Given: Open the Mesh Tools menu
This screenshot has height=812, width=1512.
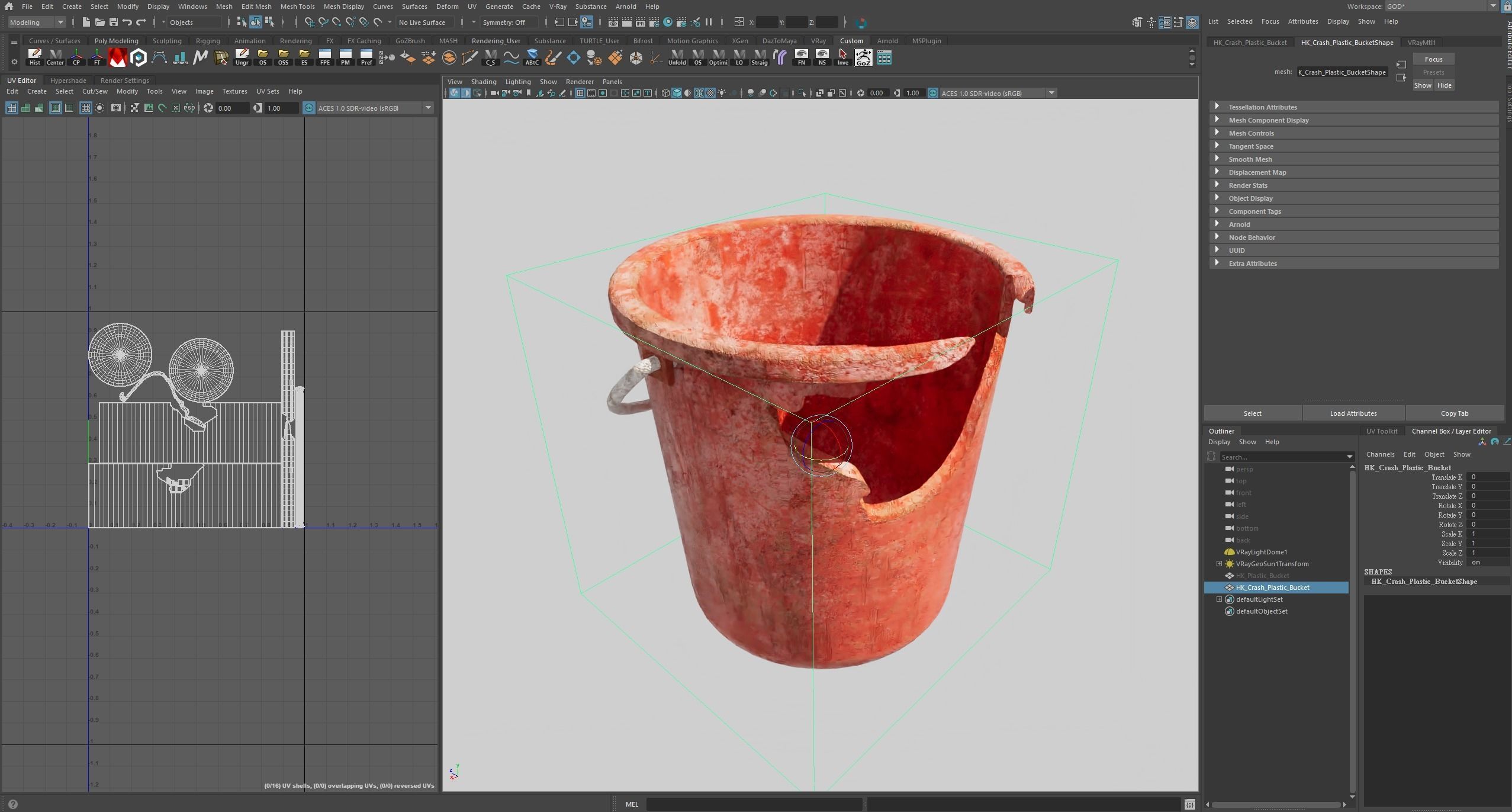Looking at the screenshot, I should click(x=297, y=7).
